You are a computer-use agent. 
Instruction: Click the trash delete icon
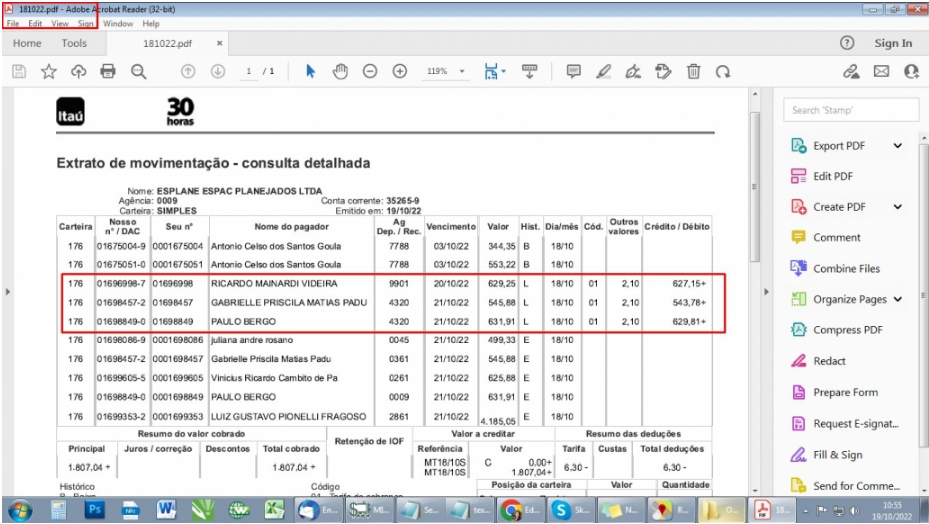coord(693,71)
